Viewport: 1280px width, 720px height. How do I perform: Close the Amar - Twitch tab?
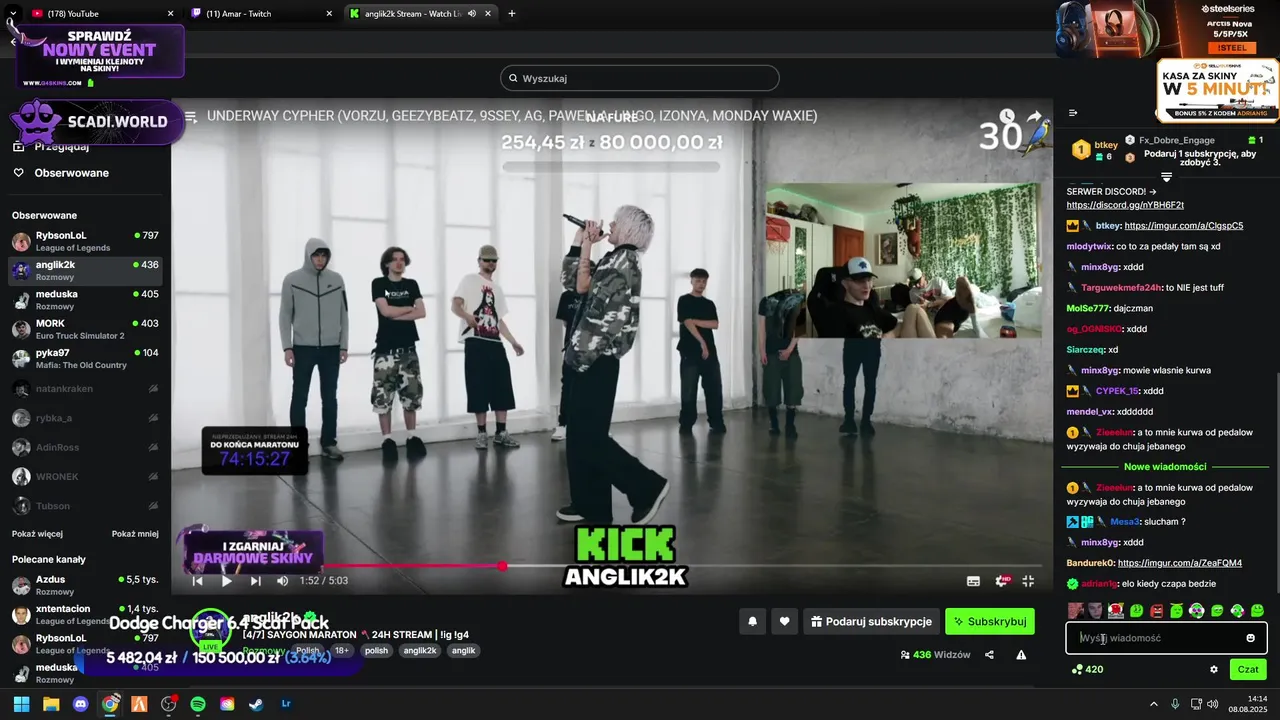coord(329,14)
